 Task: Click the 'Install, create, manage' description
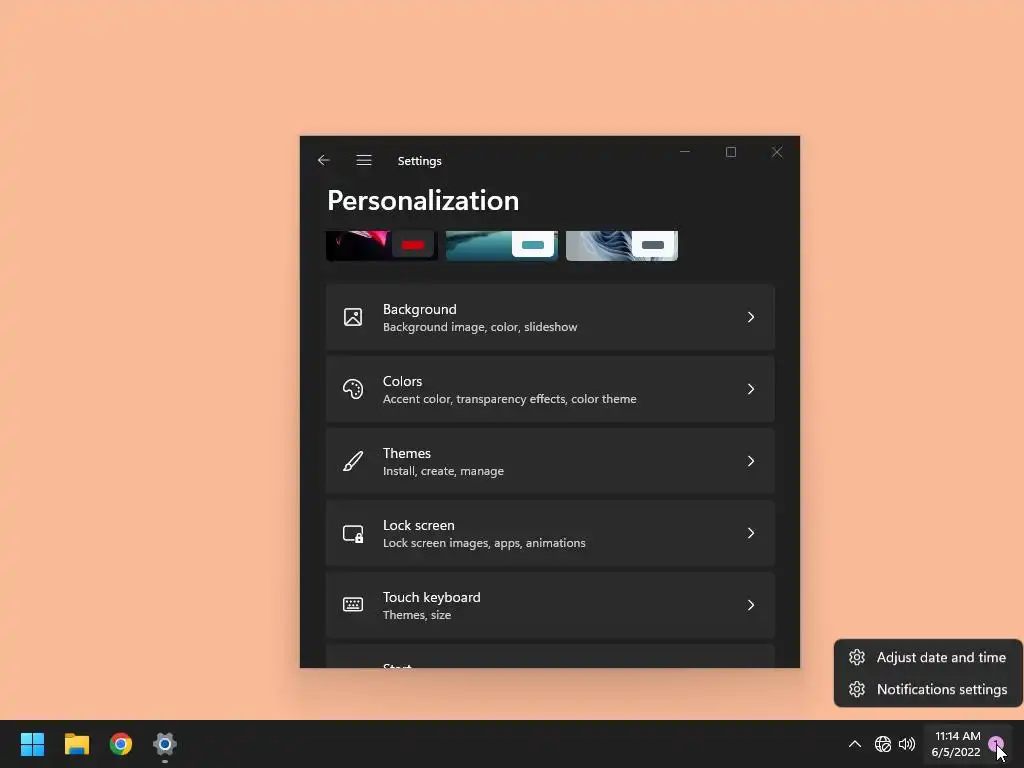(x=443, y=471)
